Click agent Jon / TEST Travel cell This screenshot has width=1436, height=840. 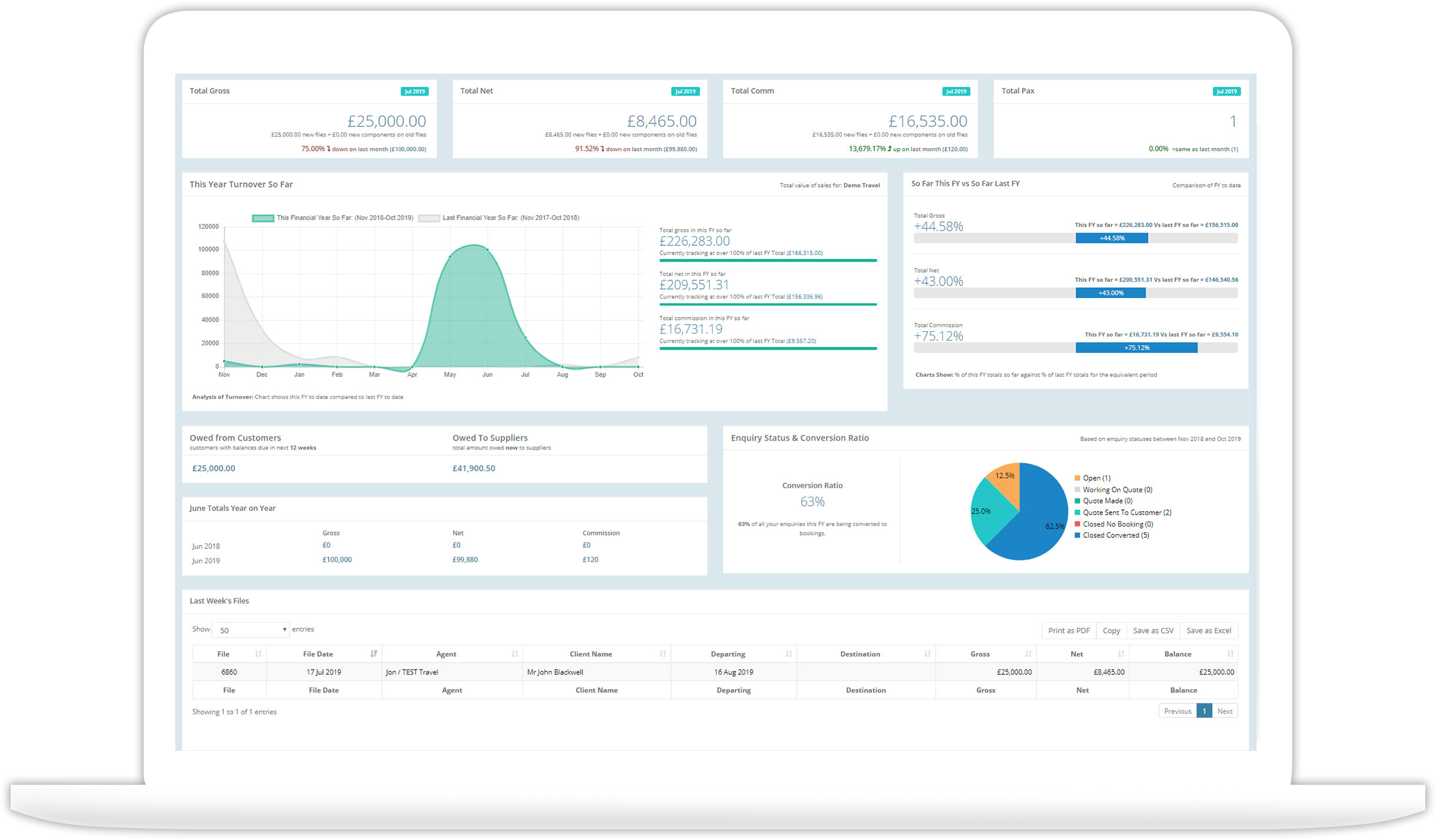point(452,672)
